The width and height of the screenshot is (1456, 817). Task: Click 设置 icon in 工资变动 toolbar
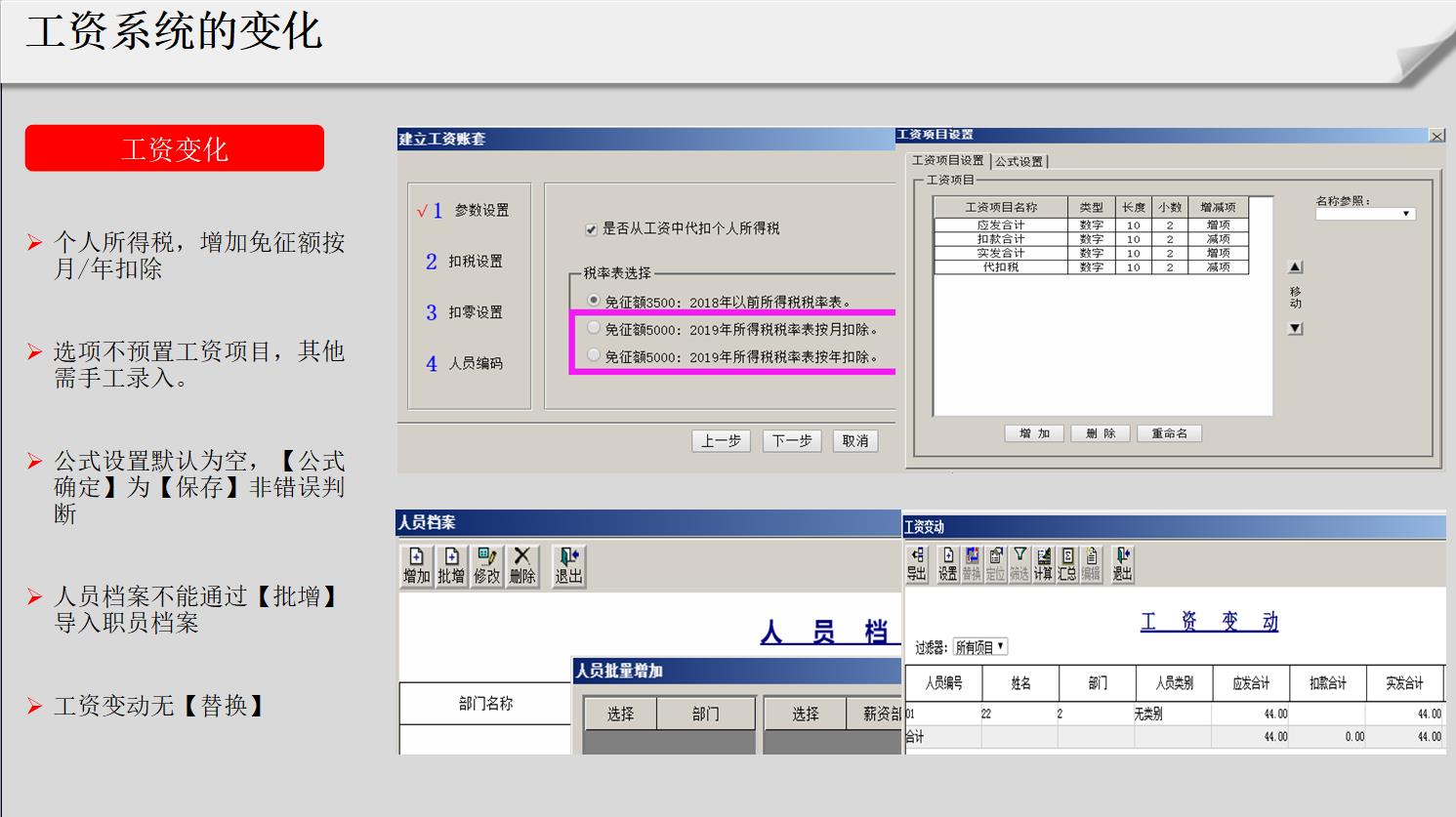[x=947, y=564]
